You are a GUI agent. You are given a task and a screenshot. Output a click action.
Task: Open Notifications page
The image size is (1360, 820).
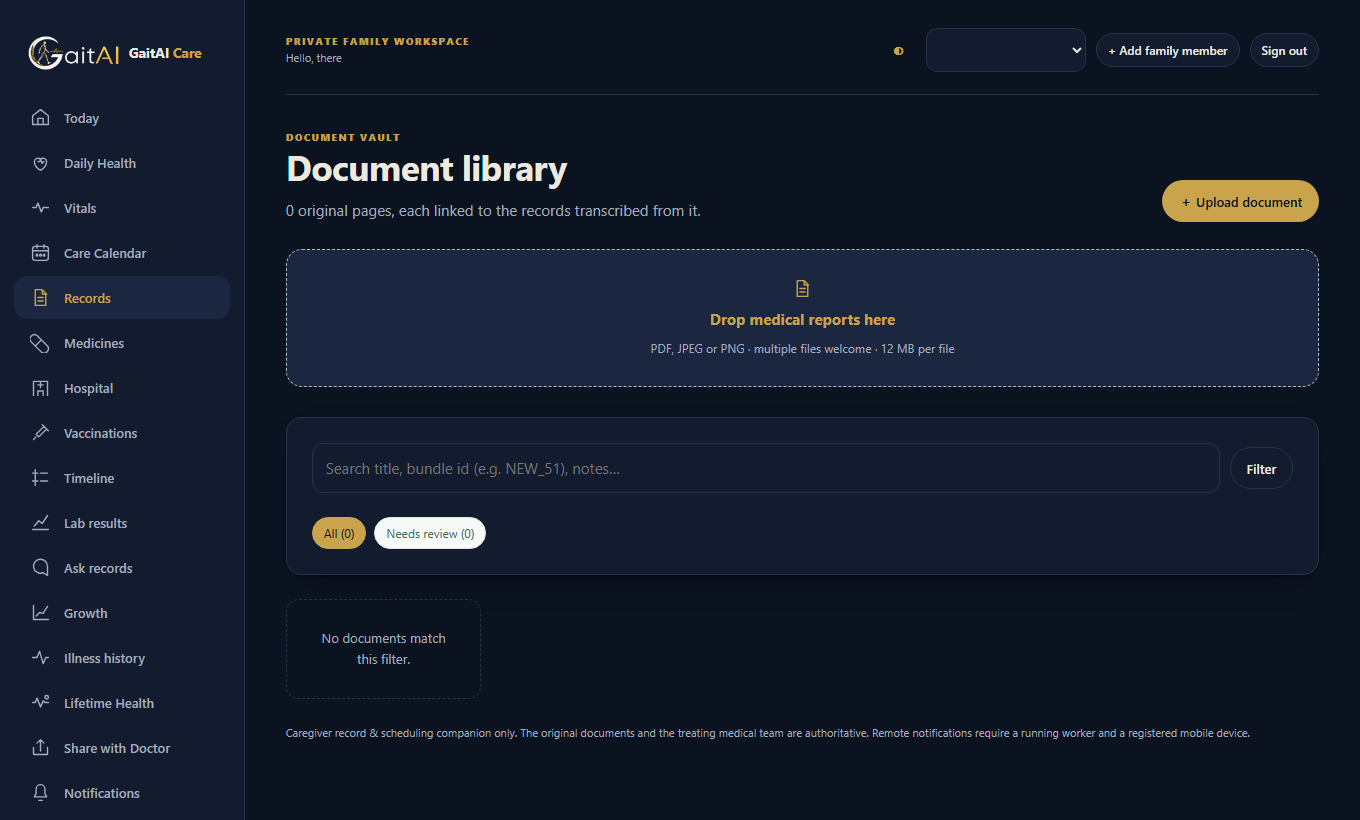122,793
